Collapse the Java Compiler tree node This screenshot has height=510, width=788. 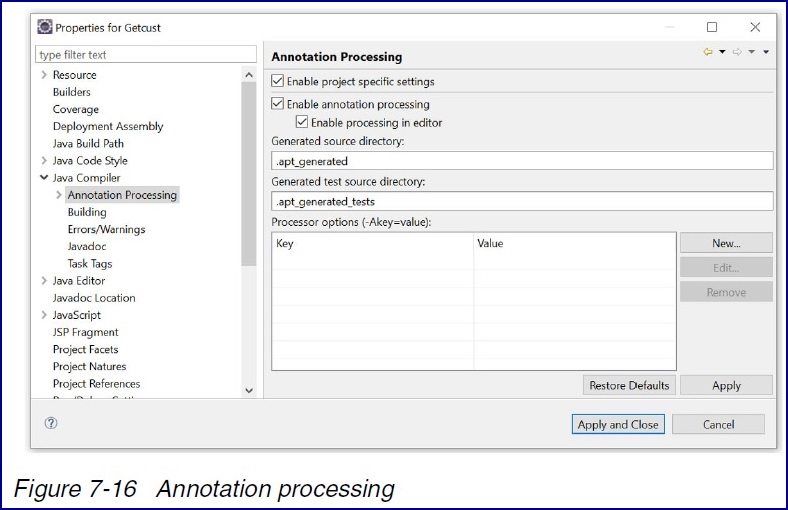pos(44,178)
